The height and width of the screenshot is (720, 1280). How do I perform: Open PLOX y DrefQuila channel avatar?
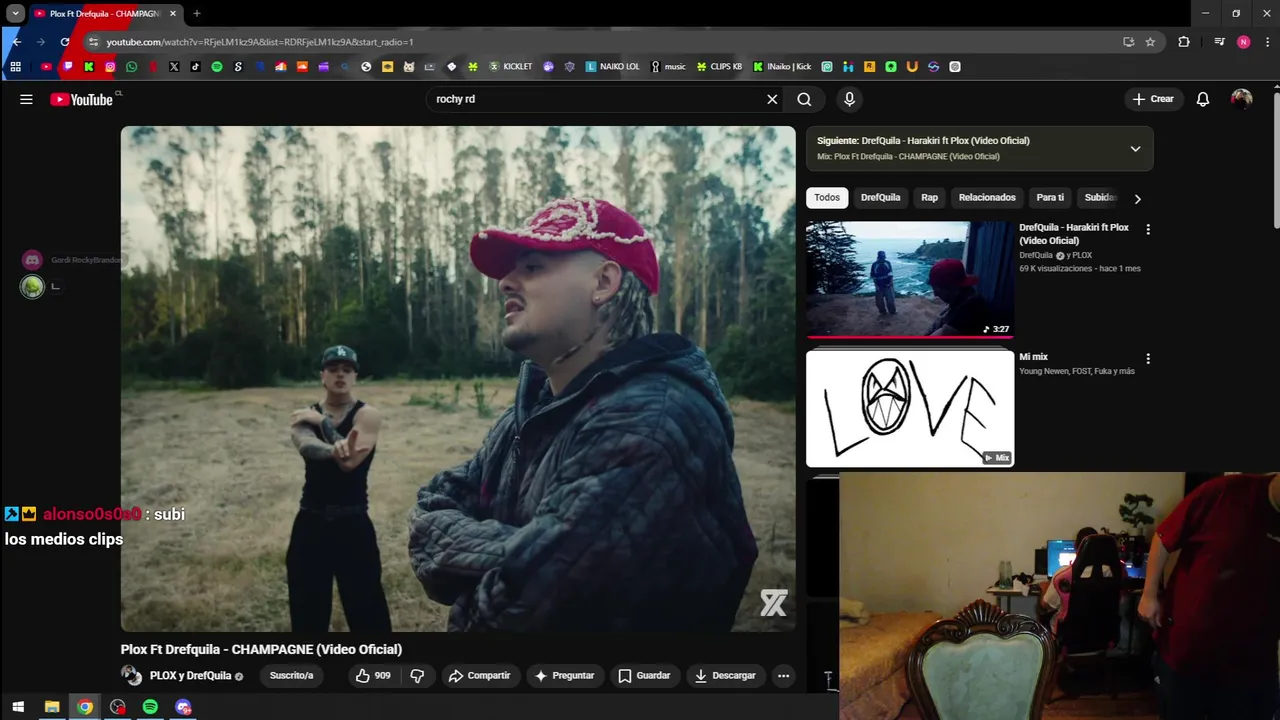click(131, 676)
